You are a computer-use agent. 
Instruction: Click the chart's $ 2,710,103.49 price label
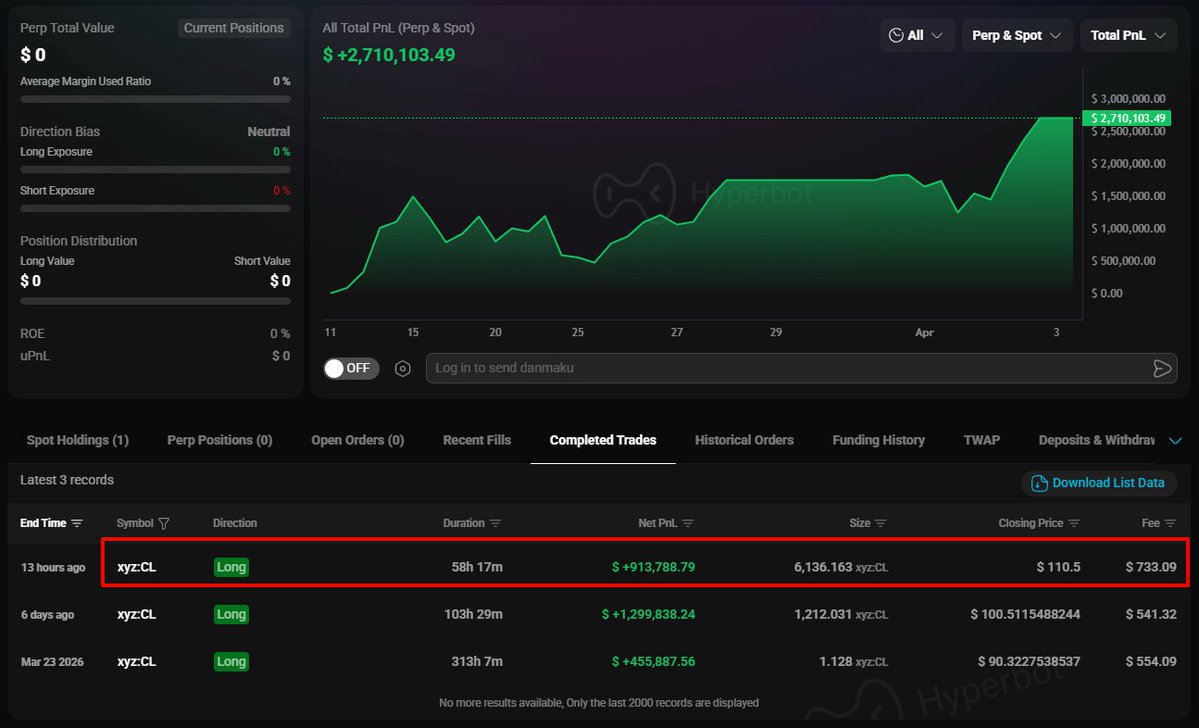tap(1127, 118)
